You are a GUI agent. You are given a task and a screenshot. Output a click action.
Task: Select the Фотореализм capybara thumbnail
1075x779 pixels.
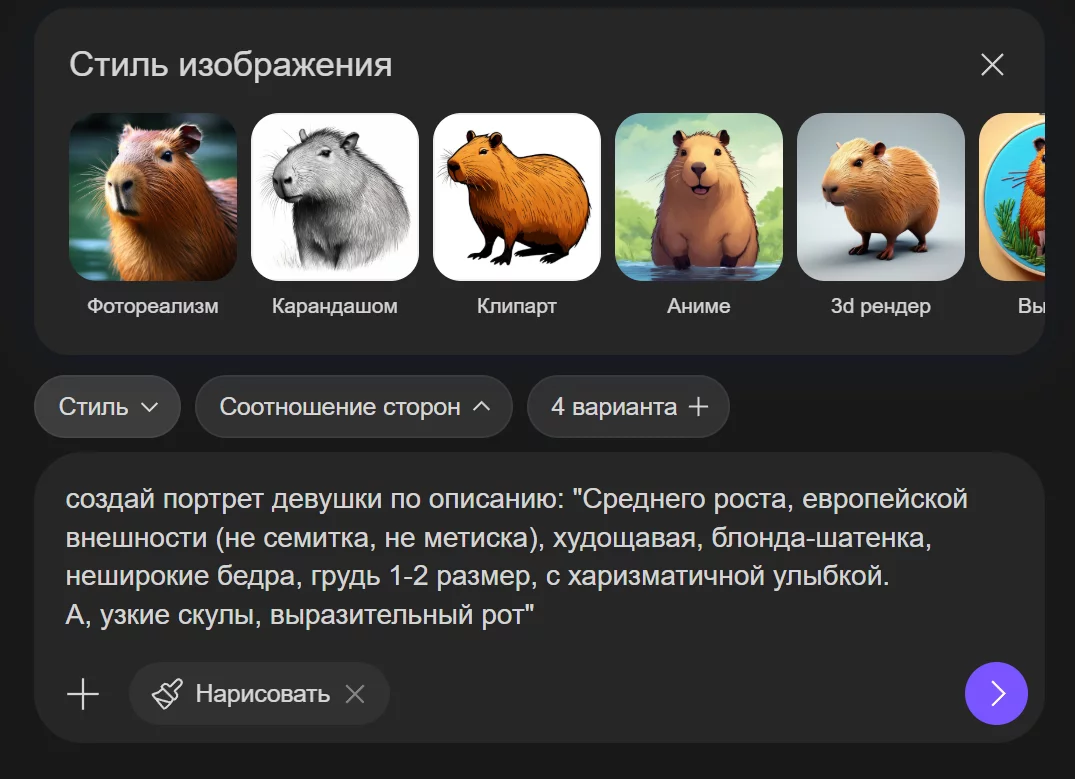tap(153, 197)
